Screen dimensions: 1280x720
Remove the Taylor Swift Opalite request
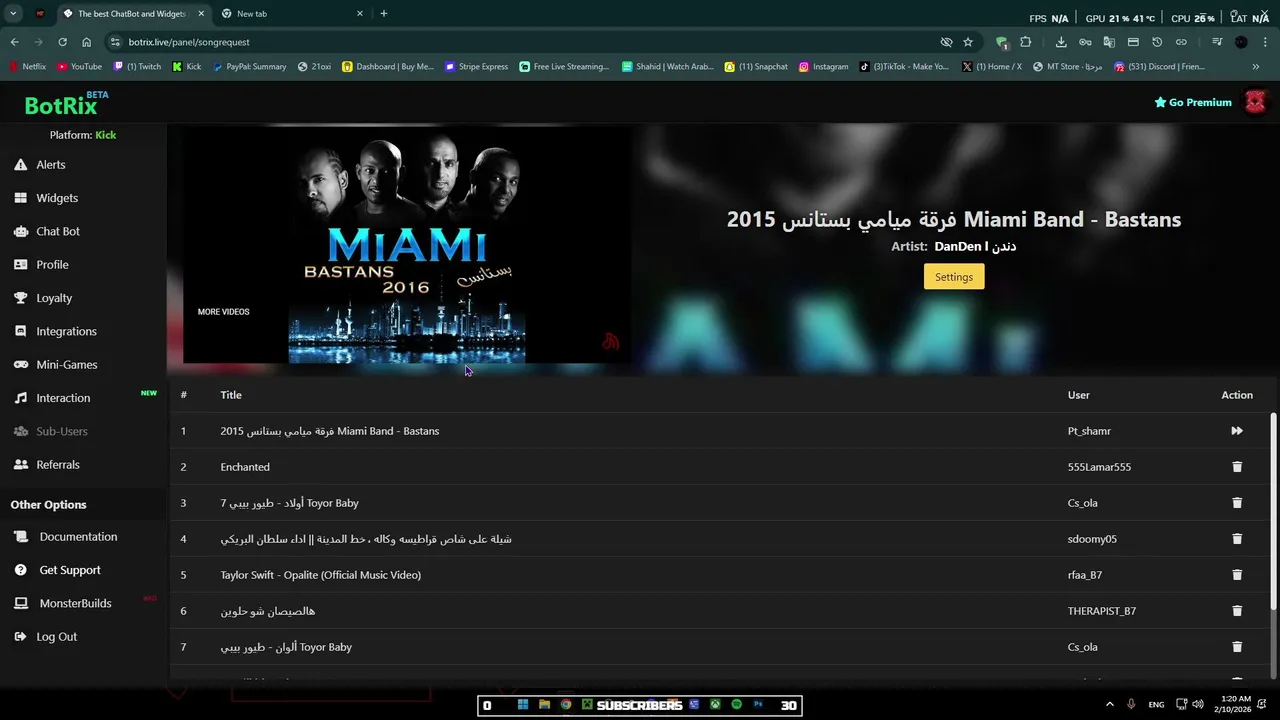1237,575
